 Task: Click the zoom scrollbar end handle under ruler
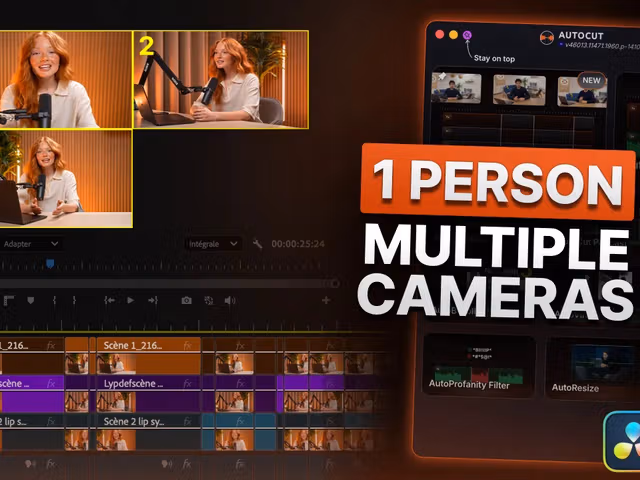[335, 283]
